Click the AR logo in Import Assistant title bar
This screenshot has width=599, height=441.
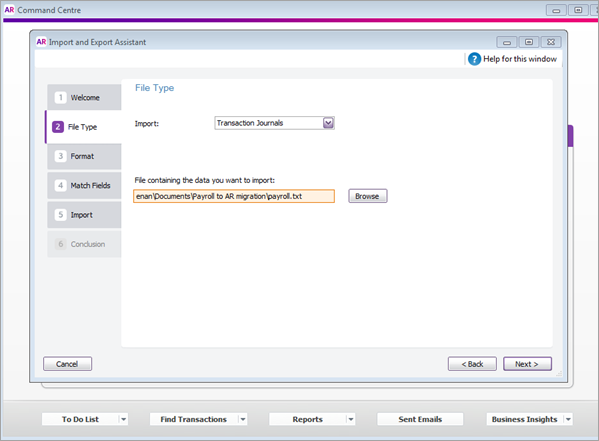(41, 42)
